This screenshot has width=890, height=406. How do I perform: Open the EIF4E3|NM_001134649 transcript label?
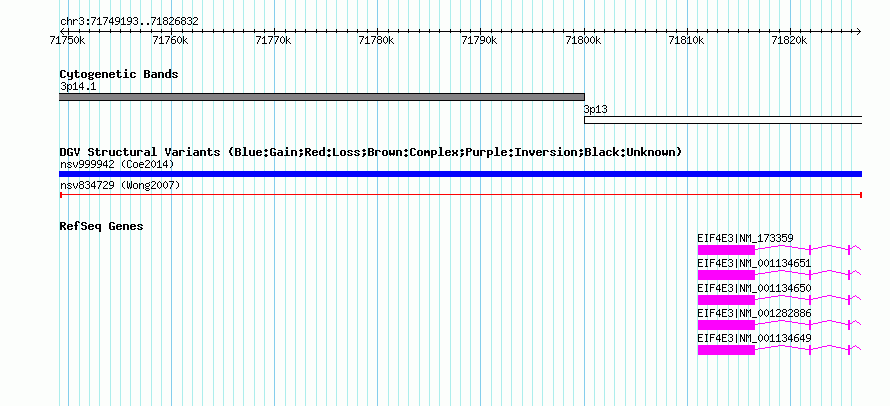point(754,338)
